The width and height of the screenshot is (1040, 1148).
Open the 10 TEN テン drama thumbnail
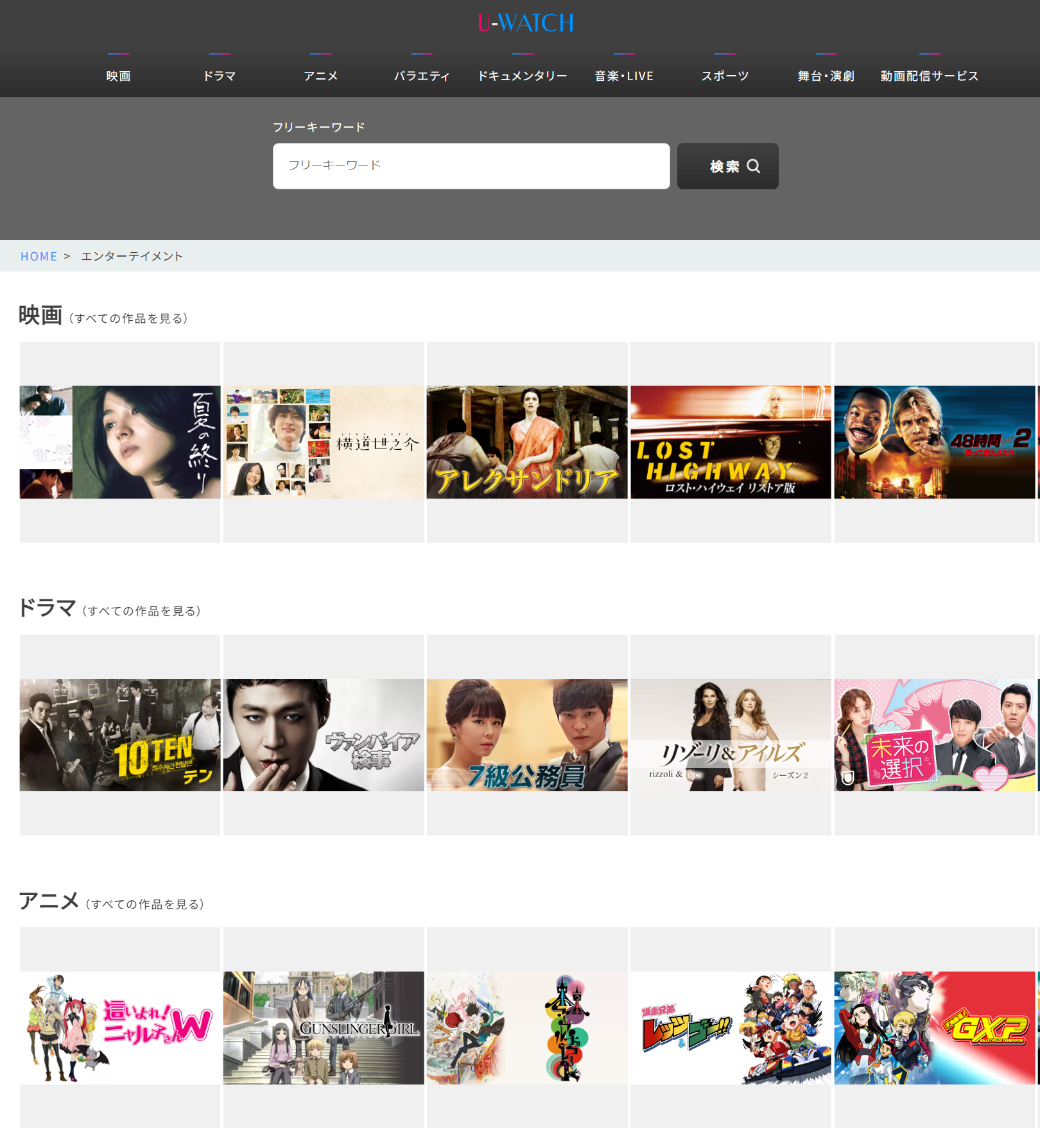pyautogui.click(x=120, y=735)
